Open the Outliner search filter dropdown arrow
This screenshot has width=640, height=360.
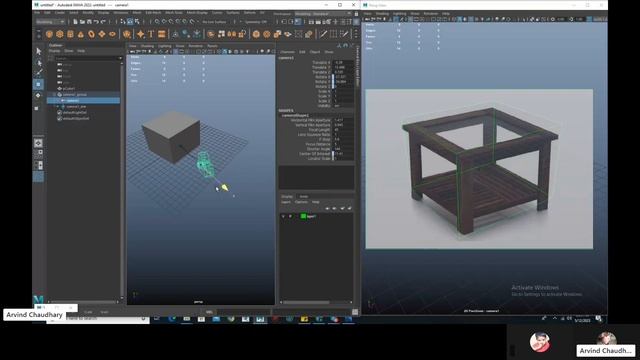point(120,58)
